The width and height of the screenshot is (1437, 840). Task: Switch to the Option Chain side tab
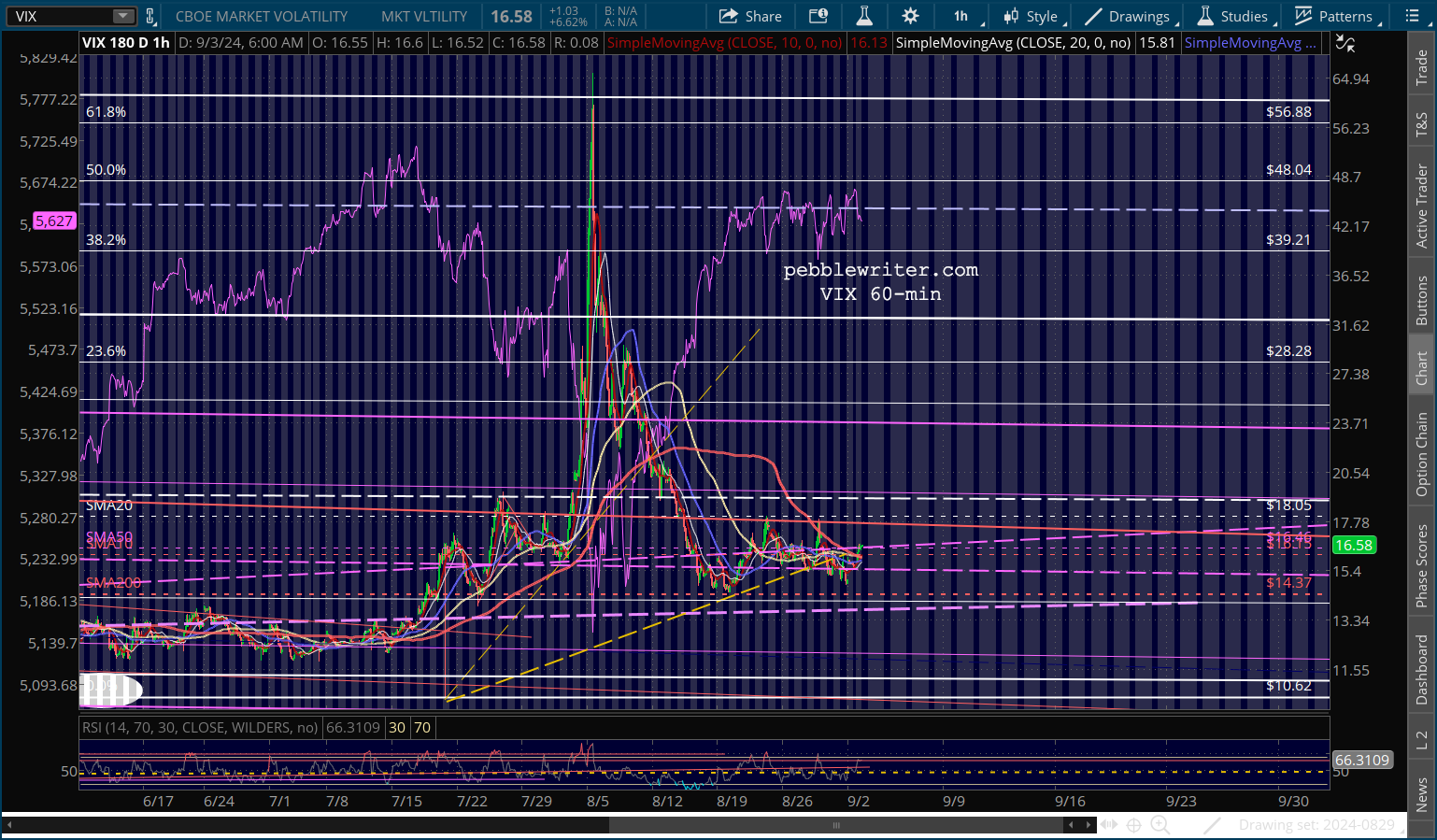pyautogui.click(x=1421, y=454)
